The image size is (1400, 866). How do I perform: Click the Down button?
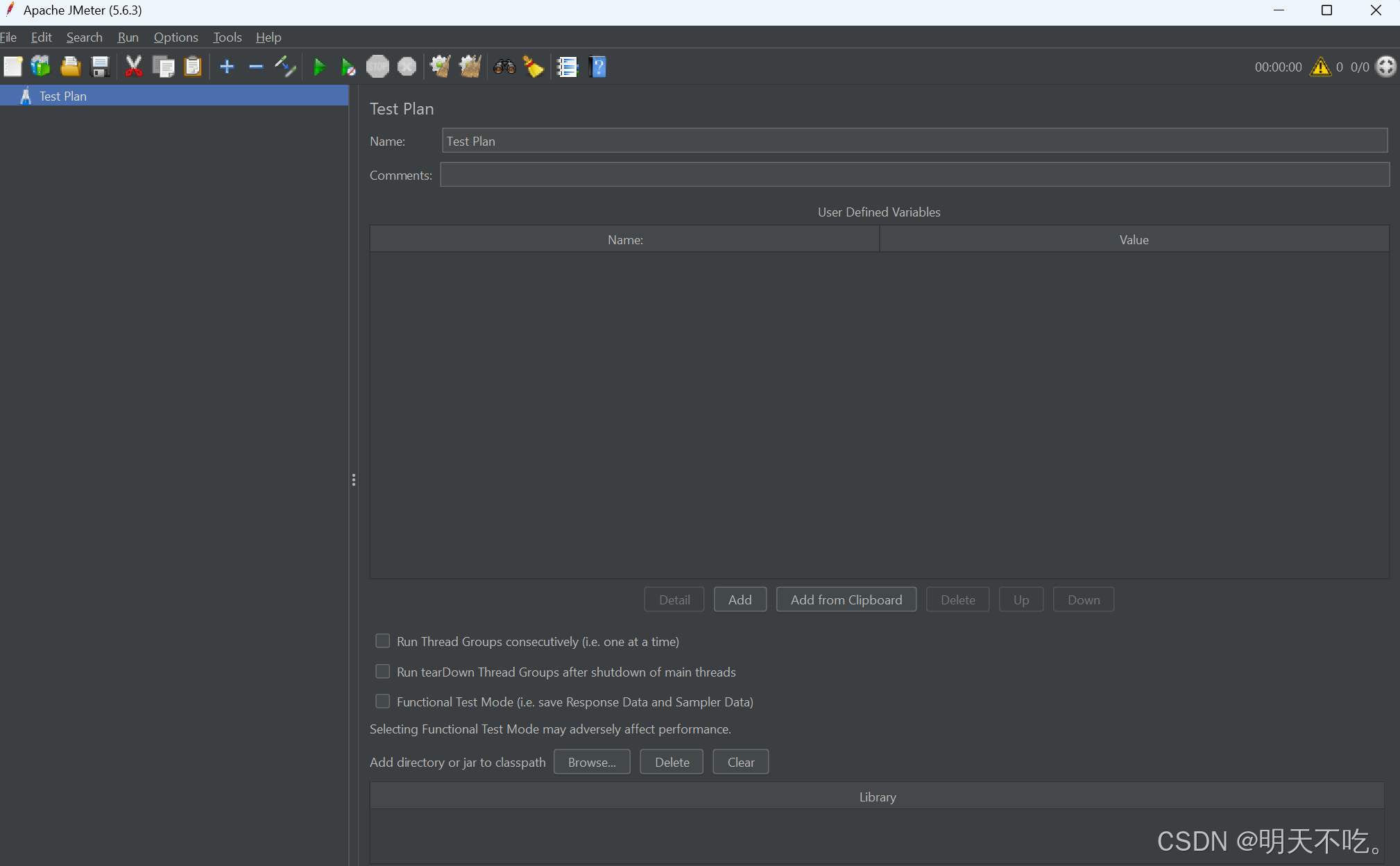[x=1084, y=600]
